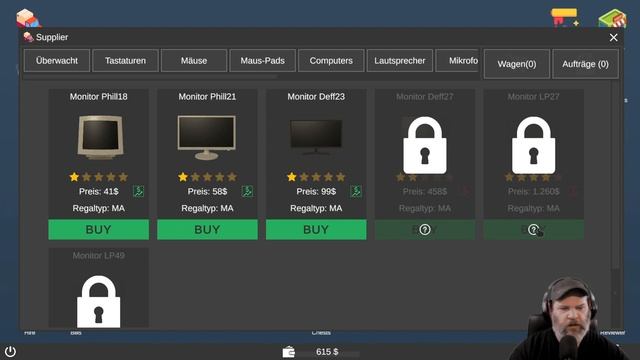Image resolution: width=640 pixels, height=360 pixels.
Task: Click the "Monitor LP49" locked title
Action: click(98, 256)
